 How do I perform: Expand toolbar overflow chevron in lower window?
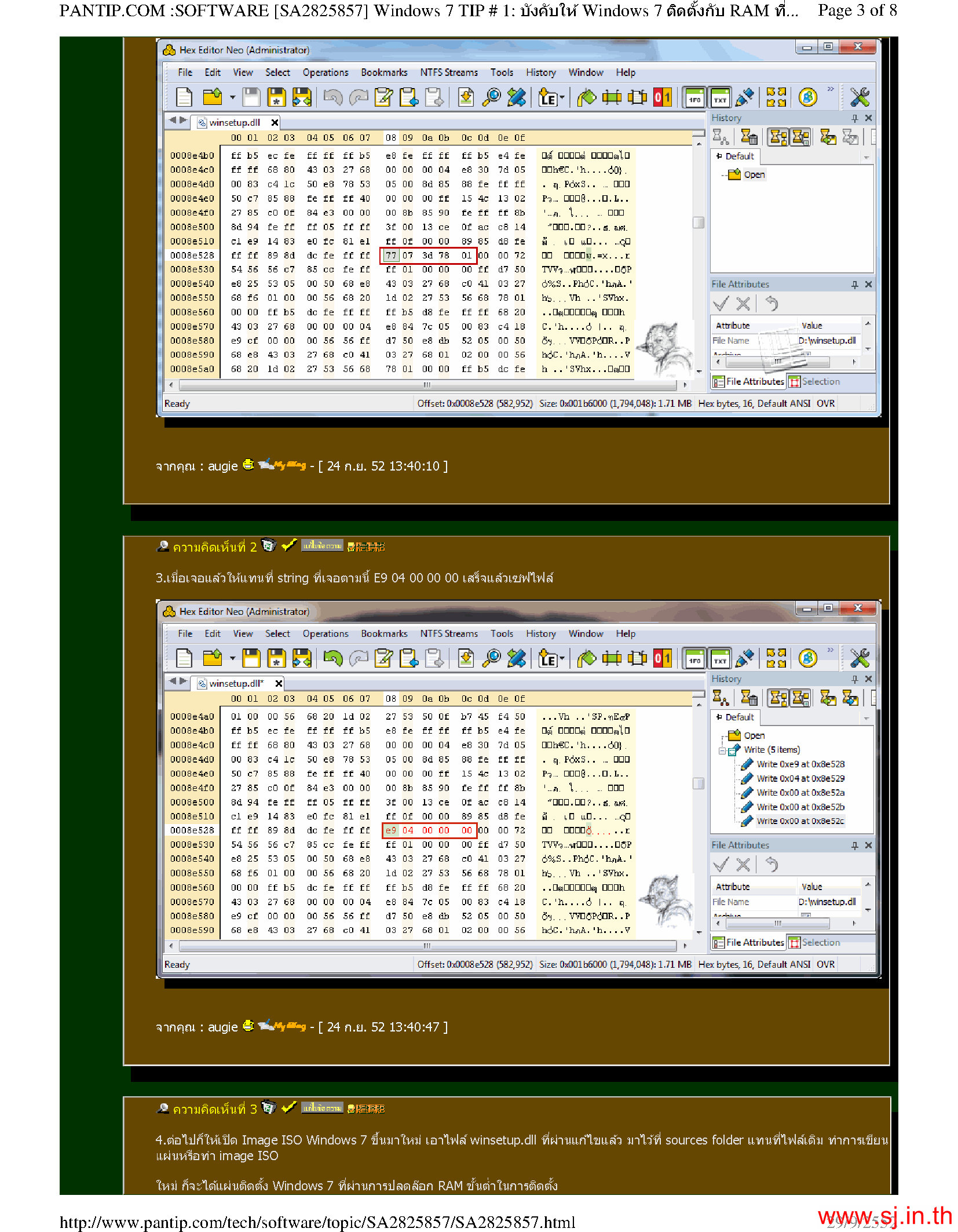[830, 650]
